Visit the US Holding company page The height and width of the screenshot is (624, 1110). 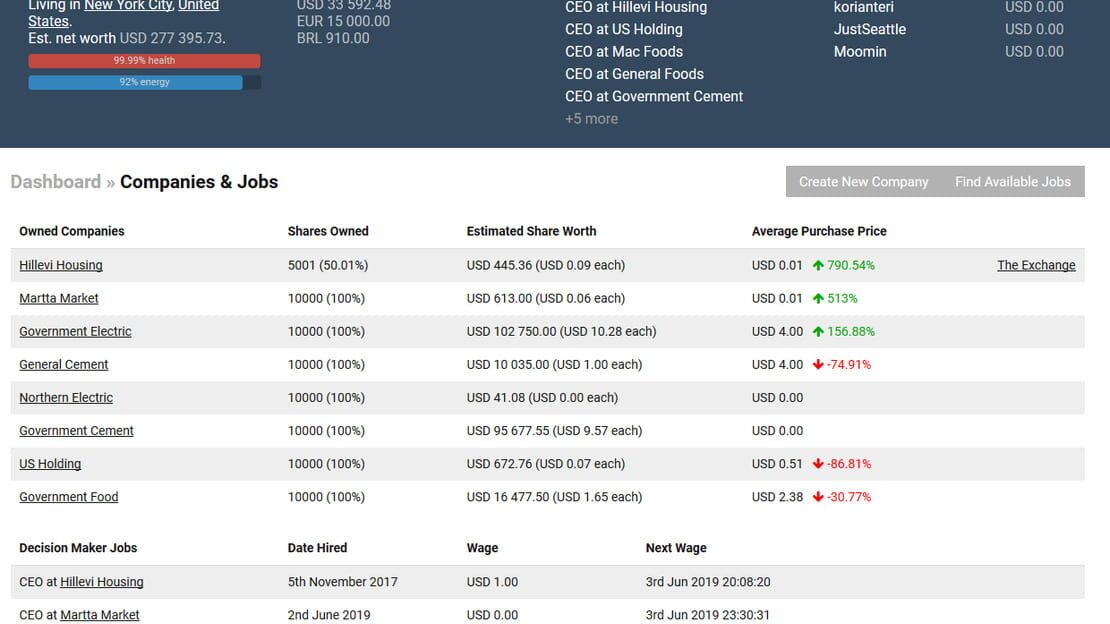coord(50,464)
